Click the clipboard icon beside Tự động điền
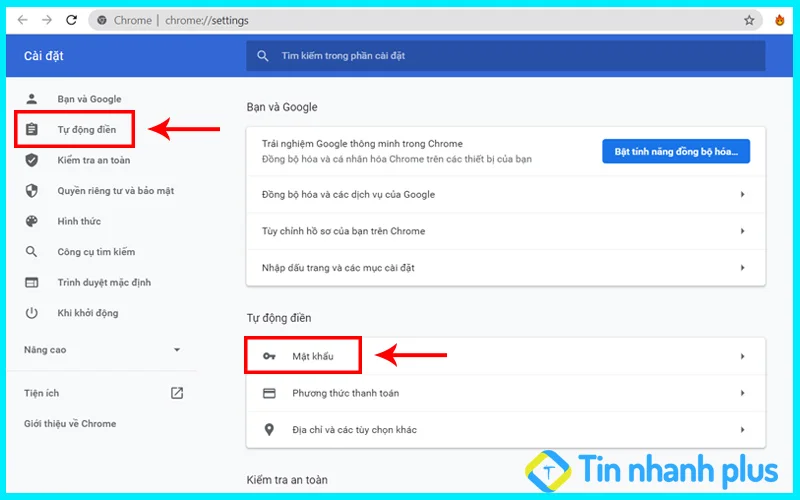Image resolution: width=800 pixels, height=500 pixels. [x=32, y=129]
